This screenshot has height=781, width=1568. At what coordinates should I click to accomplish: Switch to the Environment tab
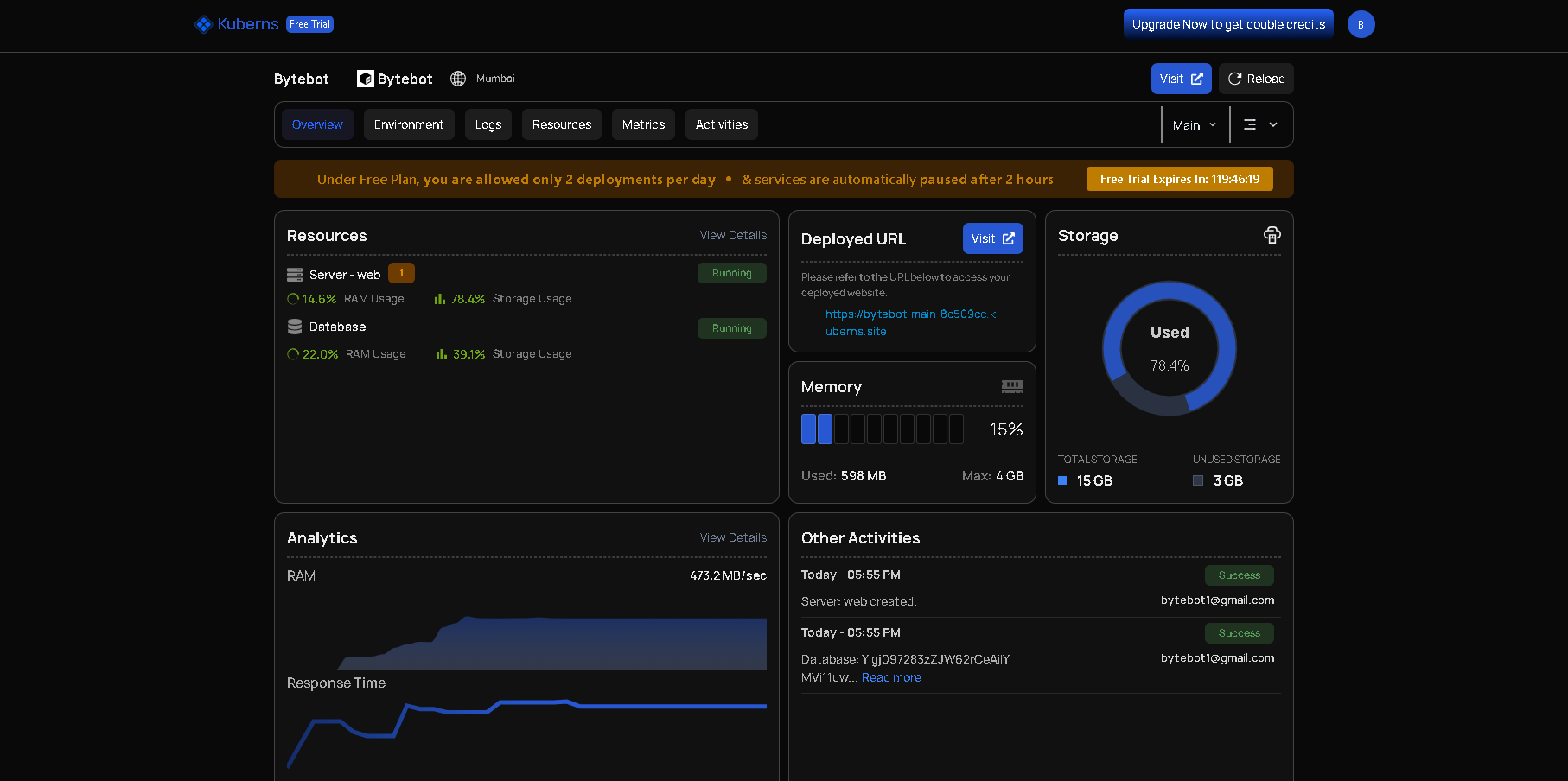(x=409, y=124)
